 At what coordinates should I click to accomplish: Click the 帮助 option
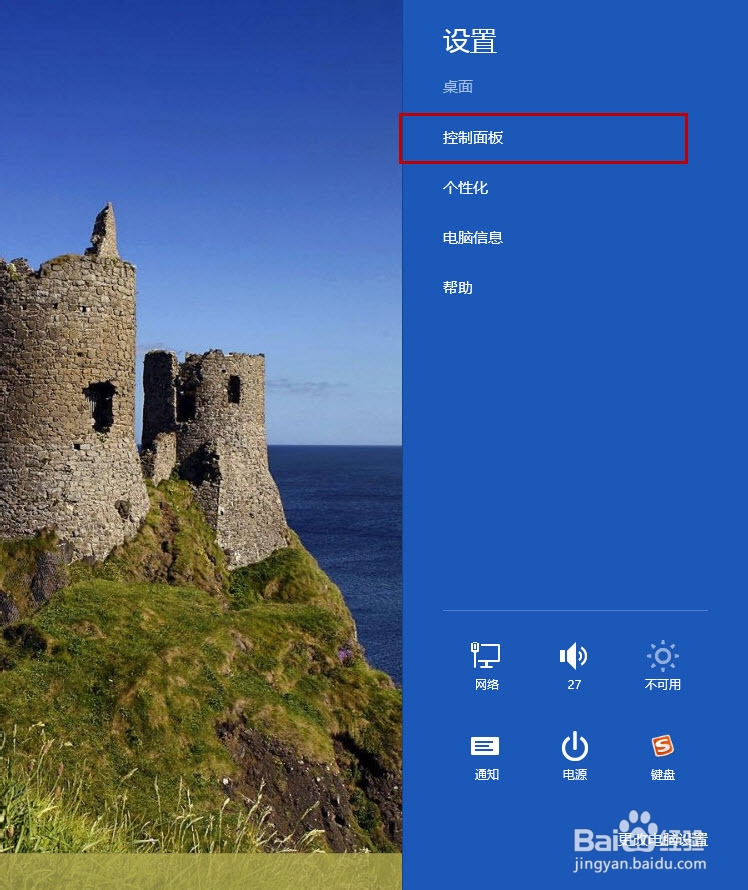coord(458,288)
